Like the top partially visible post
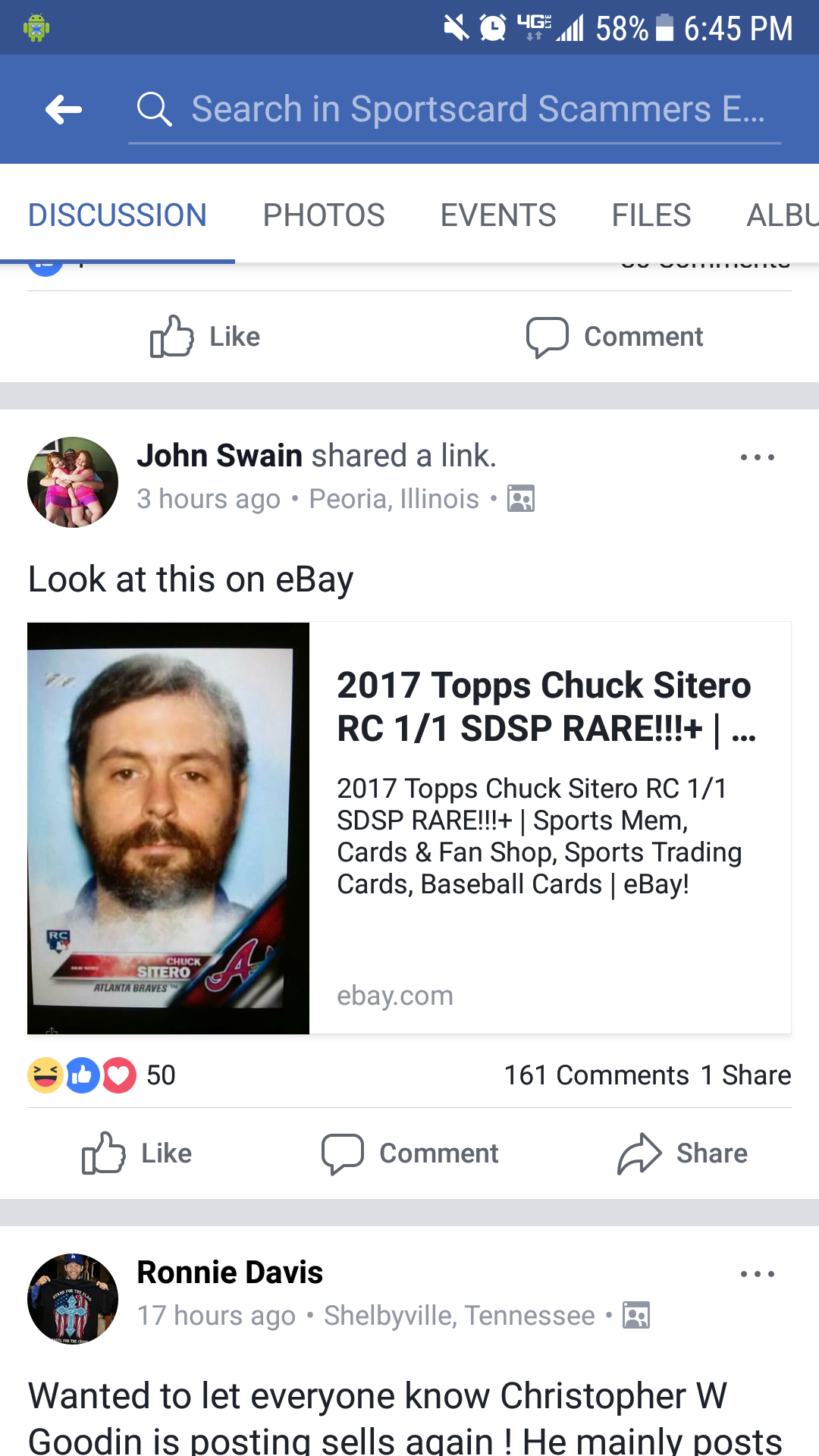The width and height of the screenshot is (819, 1456). (205, 337)
